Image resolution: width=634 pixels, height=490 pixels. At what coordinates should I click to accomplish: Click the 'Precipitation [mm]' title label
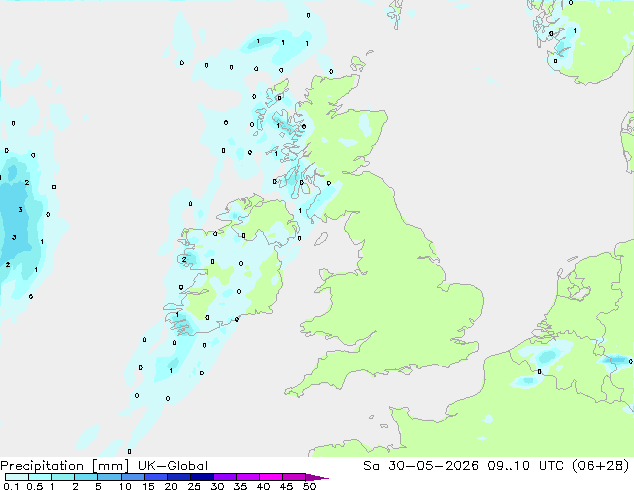[x=65, y=466]
